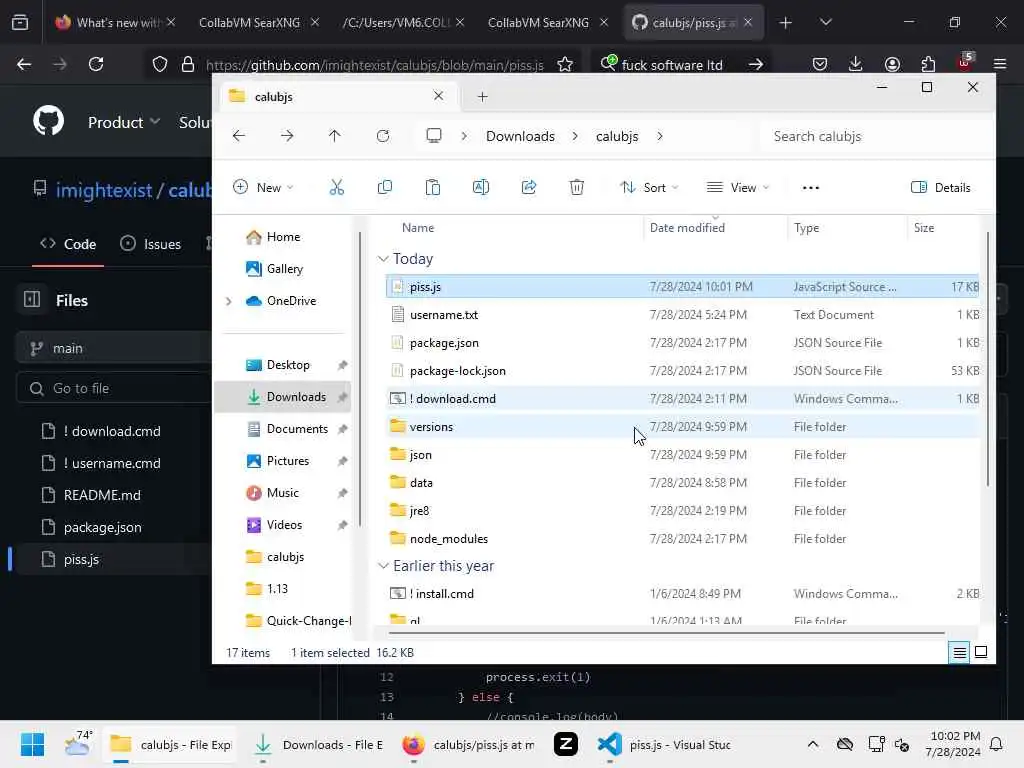
Task: Select the node_modules folder
Action: 683,539
